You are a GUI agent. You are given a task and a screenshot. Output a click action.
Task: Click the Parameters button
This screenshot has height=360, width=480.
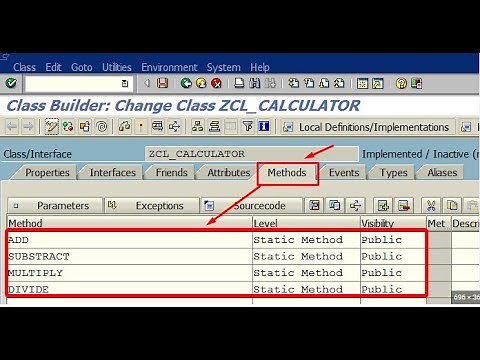point(55,206)
